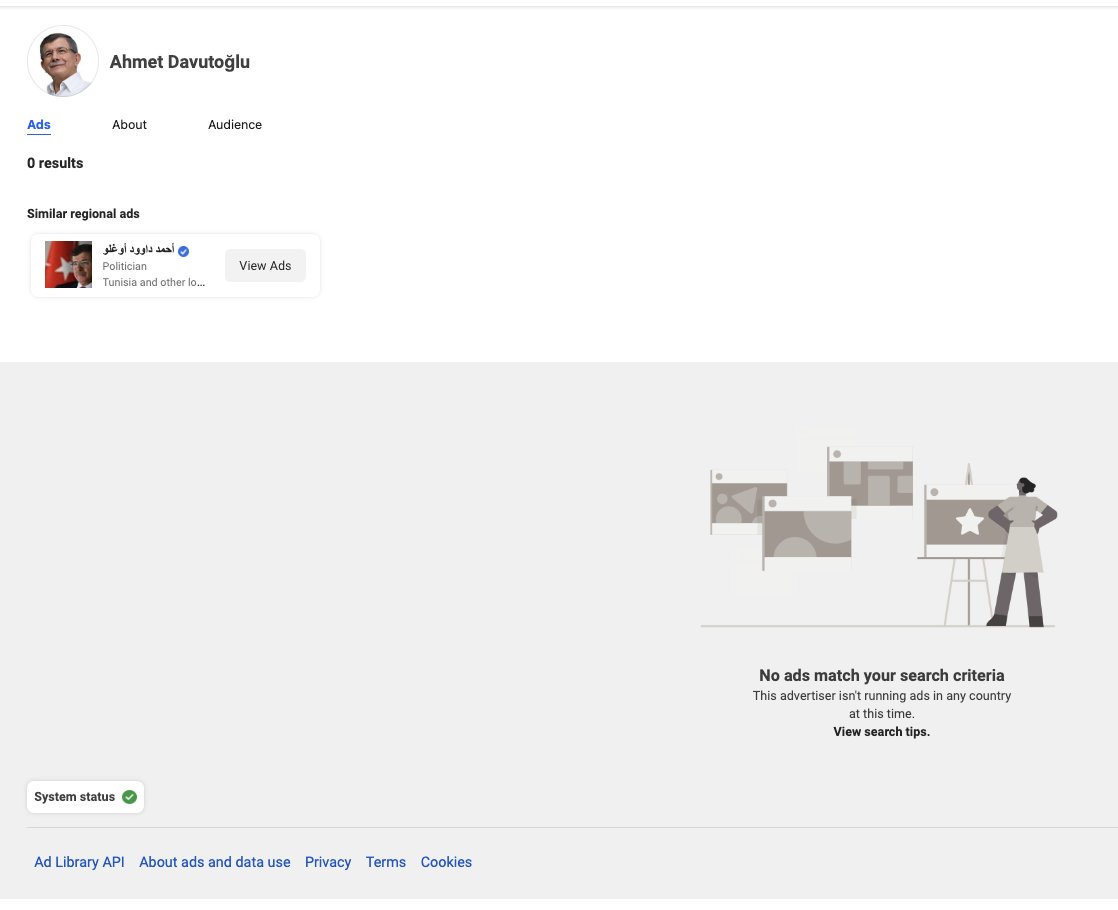Open About ads and data use
The width and height of the screenshot is (1118, 910).
[x=215, y=862]
